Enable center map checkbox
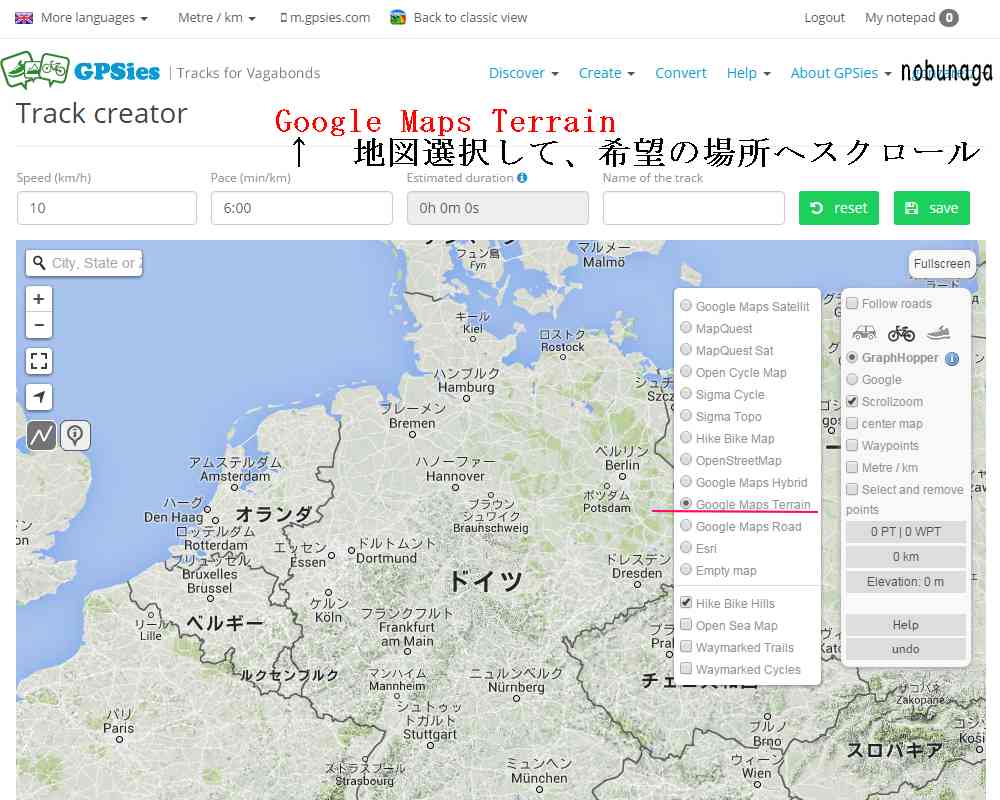 (852, 423)
